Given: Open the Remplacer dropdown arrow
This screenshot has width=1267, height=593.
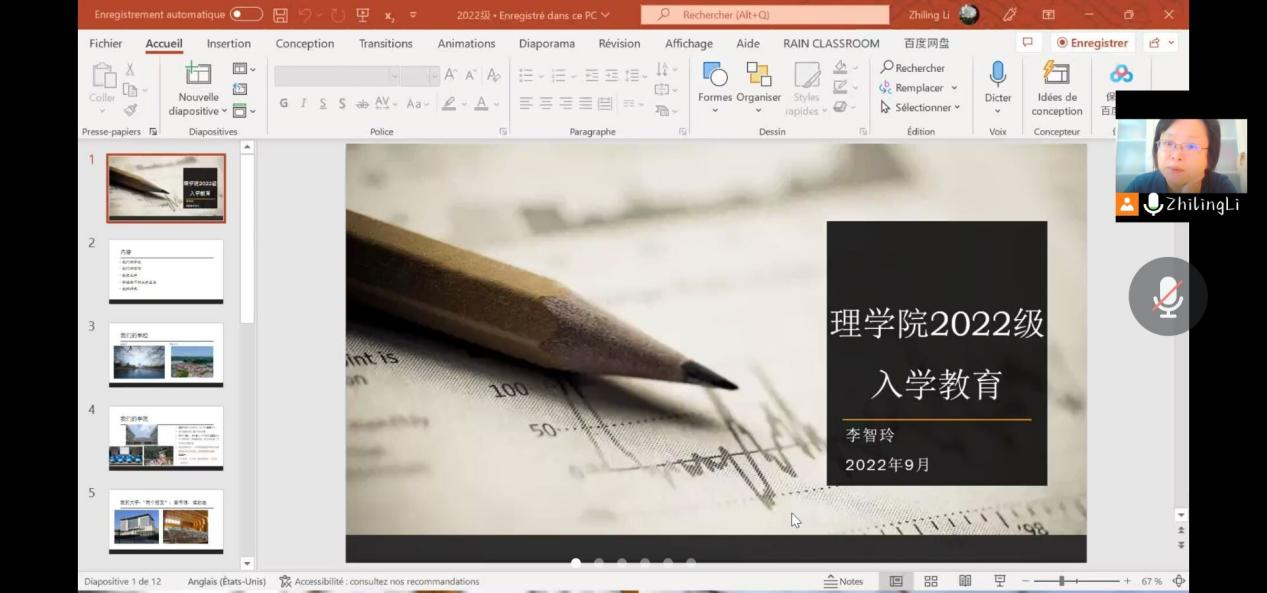Looking at the screenshot, I should coord(954,88).
